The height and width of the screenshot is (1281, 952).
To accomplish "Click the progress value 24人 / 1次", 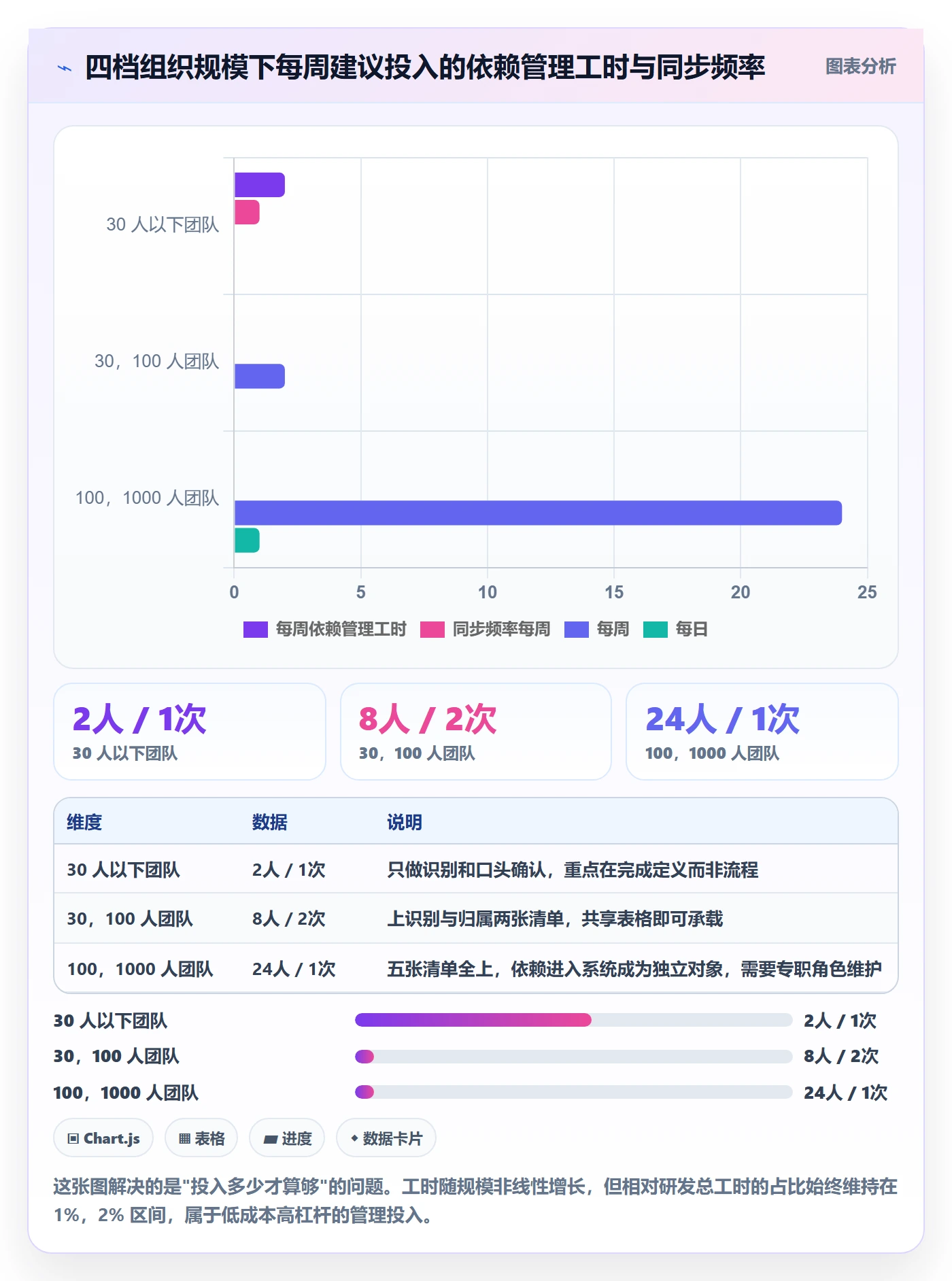I will pos(845,1093).
